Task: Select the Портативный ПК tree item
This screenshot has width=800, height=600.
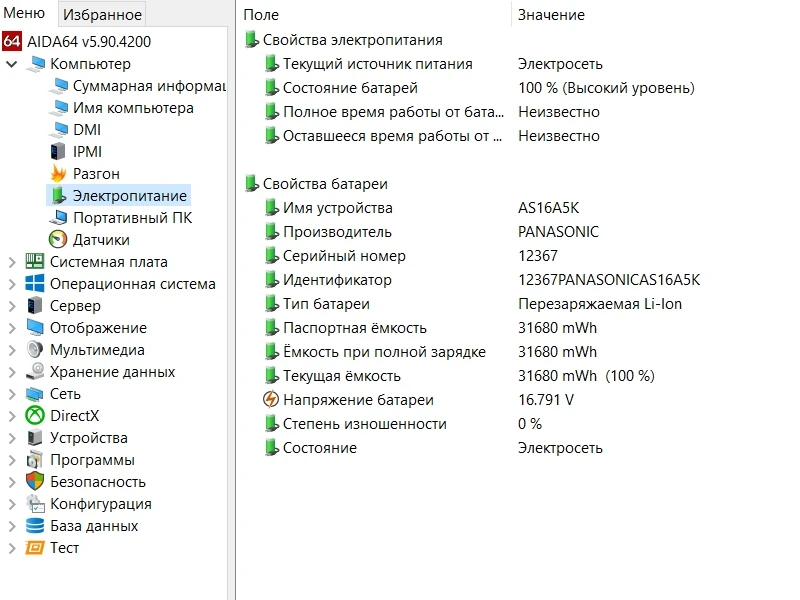Action: (133, 217)
